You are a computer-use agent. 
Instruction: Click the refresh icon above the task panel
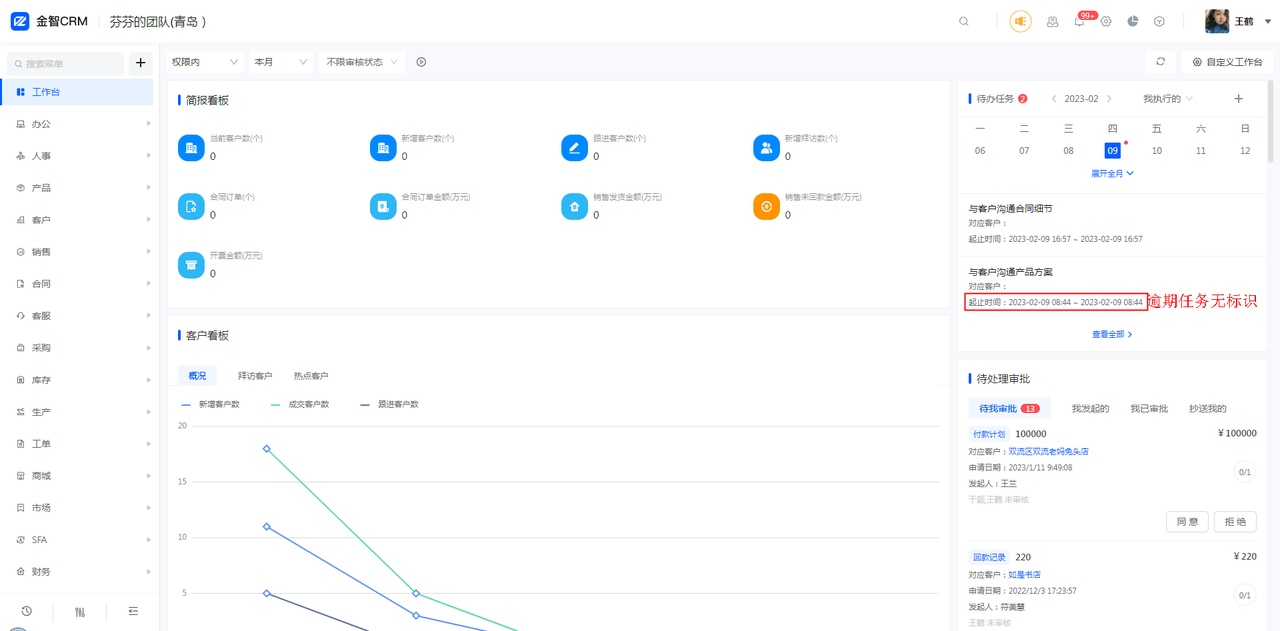(1160, 62)
